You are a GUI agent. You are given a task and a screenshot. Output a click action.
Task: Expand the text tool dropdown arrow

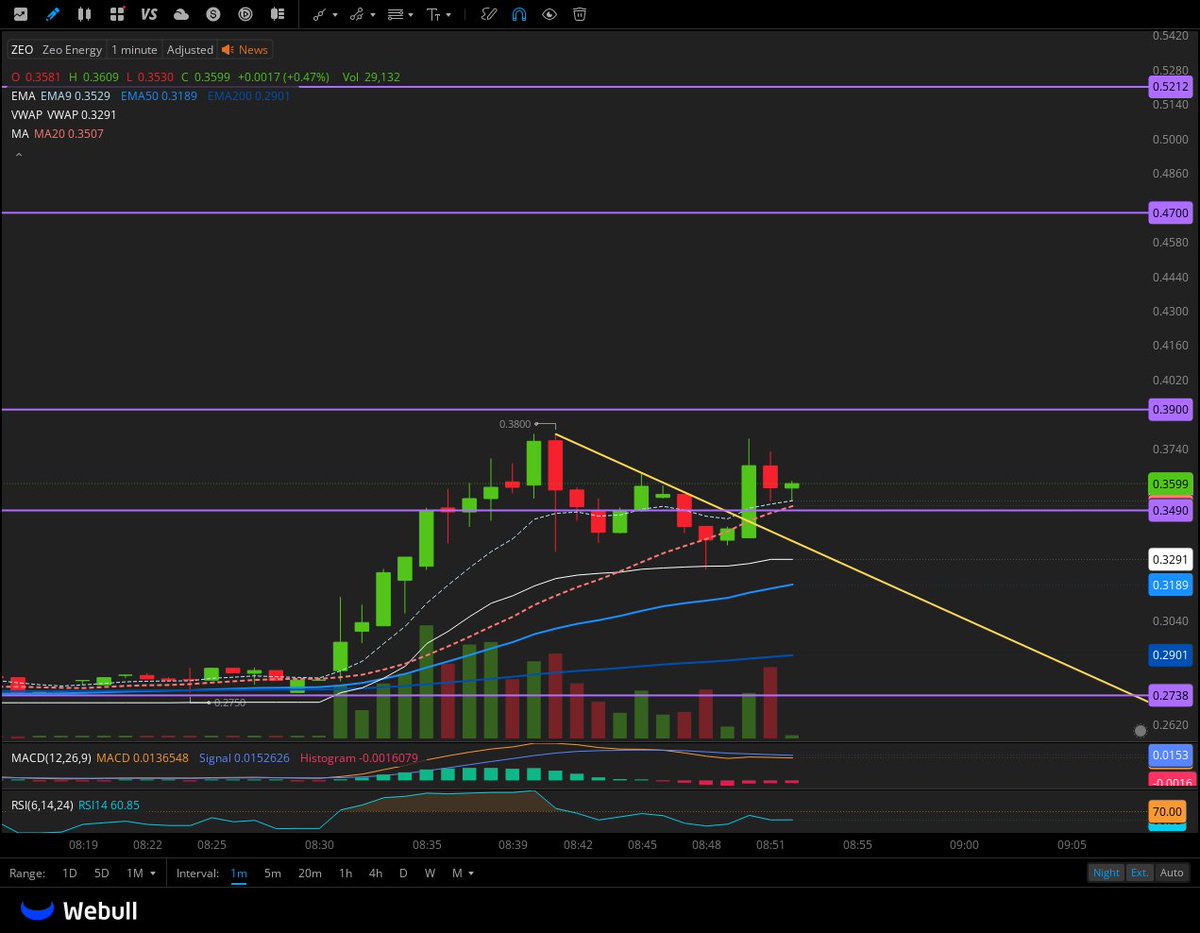[x=449, y=15]
